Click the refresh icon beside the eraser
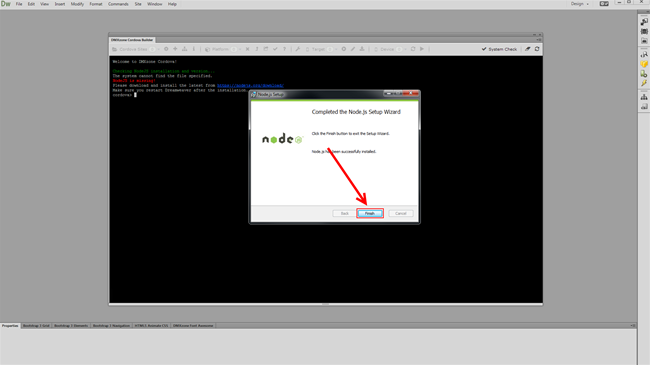Screen dimensions: 650x365 (537, 49)
